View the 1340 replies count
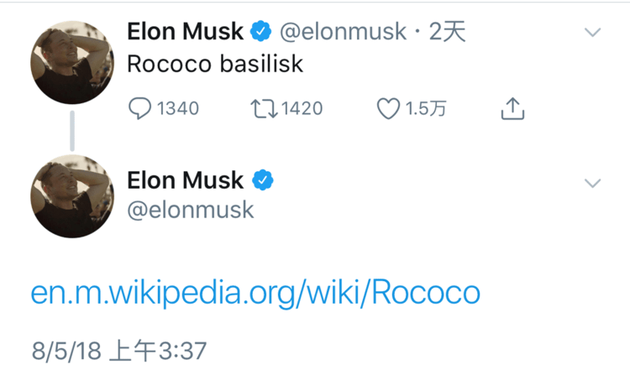Viewport: 630px width, 380px height. coord(178,108)
